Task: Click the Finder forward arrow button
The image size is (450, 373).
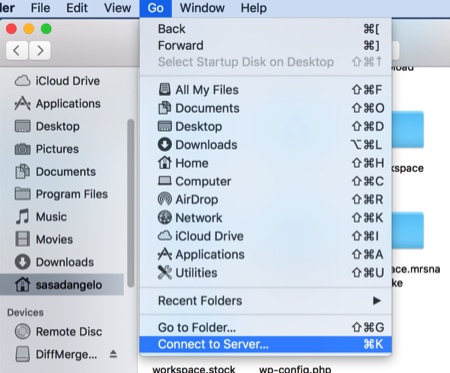Action: click(40, 51)
